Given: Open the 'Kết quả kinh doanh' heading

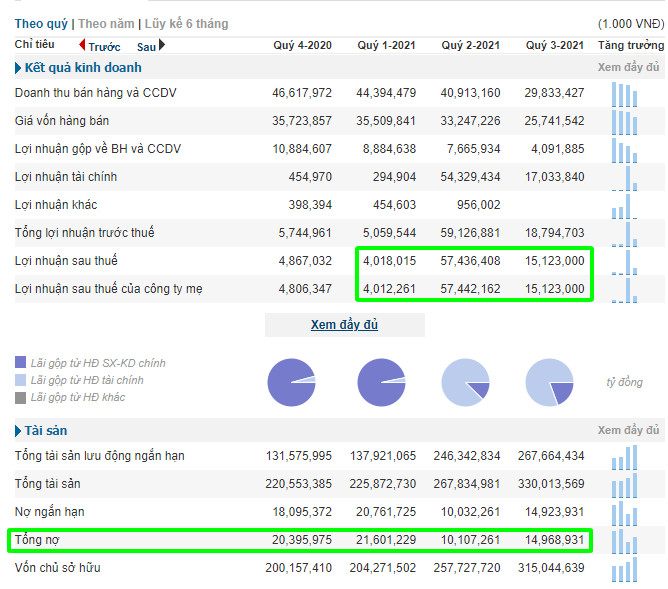Looking at the screenshot, I should coord(83,68).
